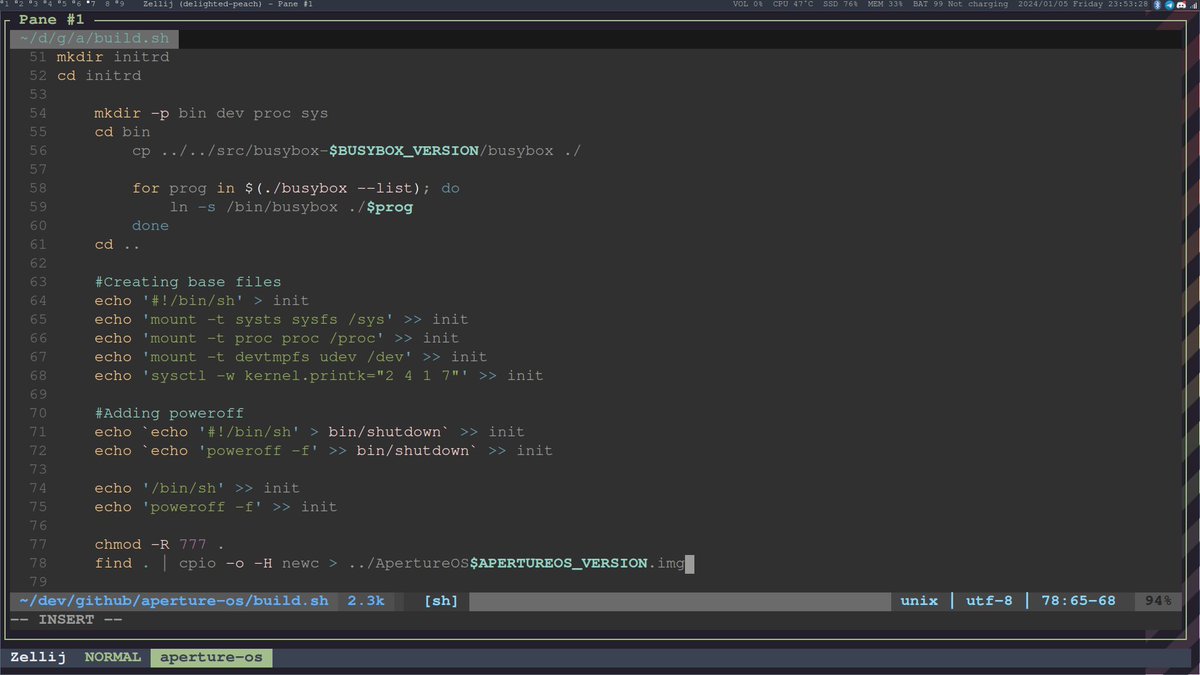The height and width of the screenshot is (675, 1200).
Task: Click the 'for prog in' loop line
Action: [296, 188]
